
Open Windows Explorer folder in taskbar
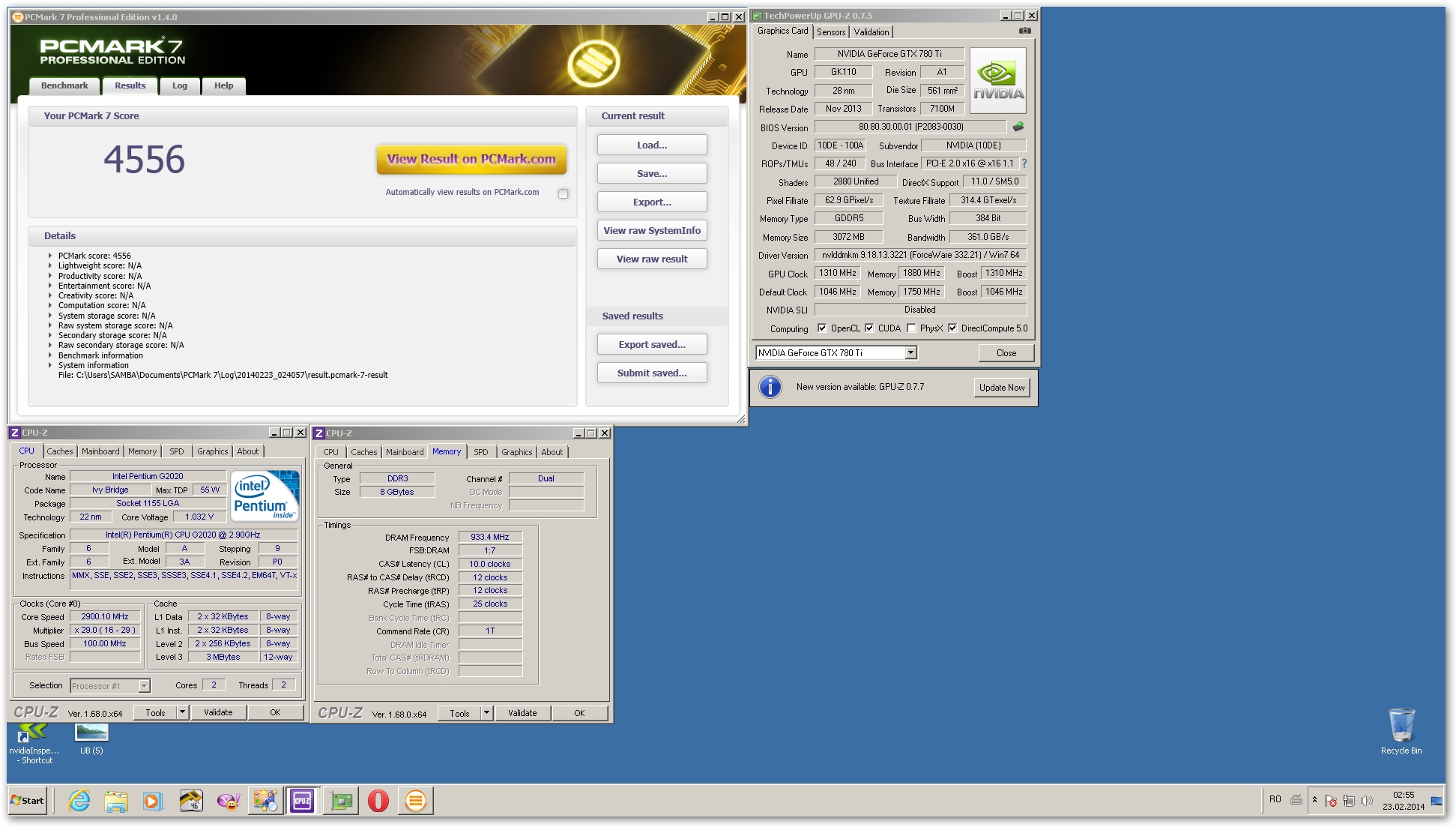tap(116, 801)
